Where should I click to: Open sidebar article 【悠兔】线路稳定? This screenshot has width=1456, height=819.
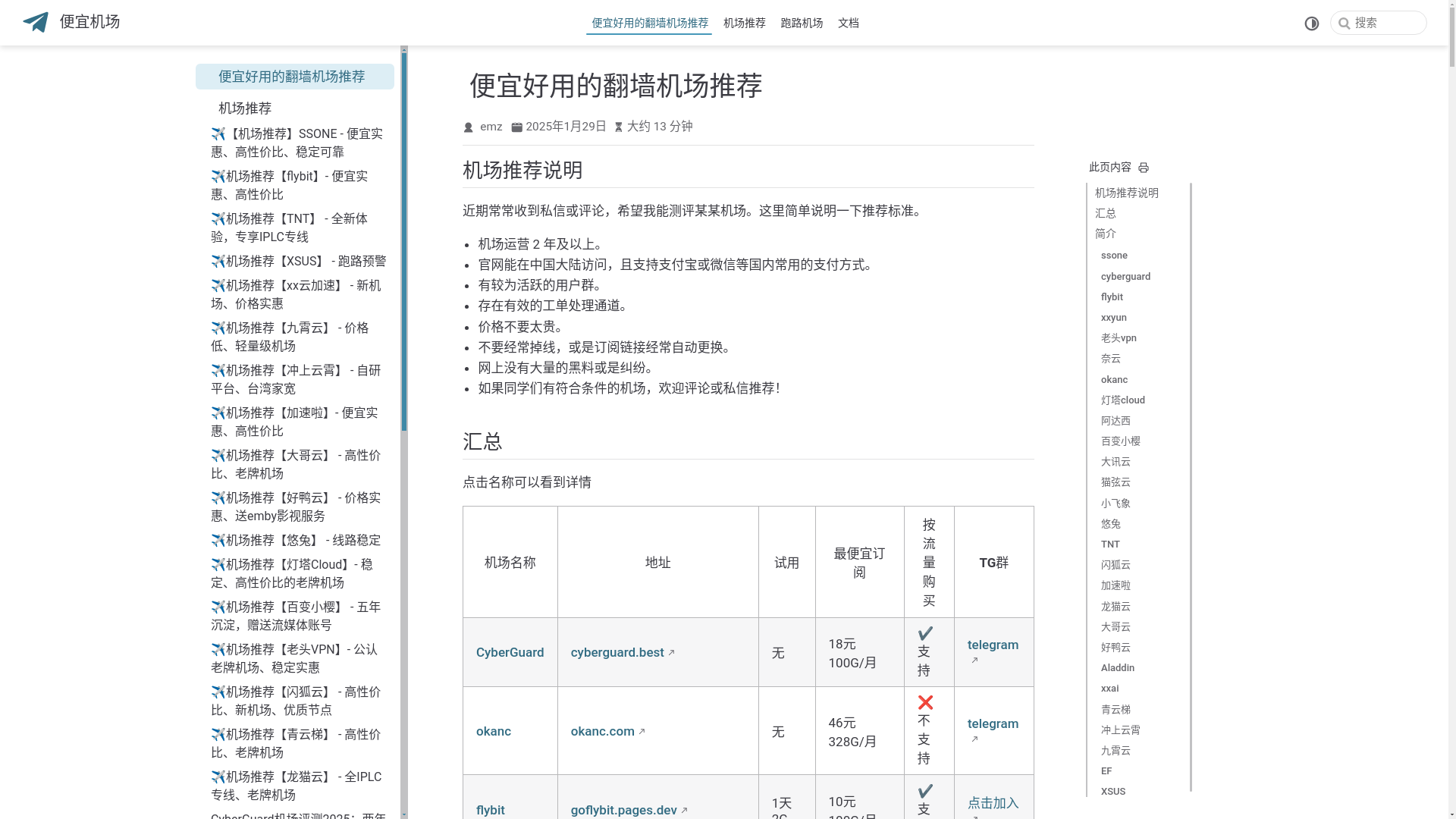click(x=299, y=540)
